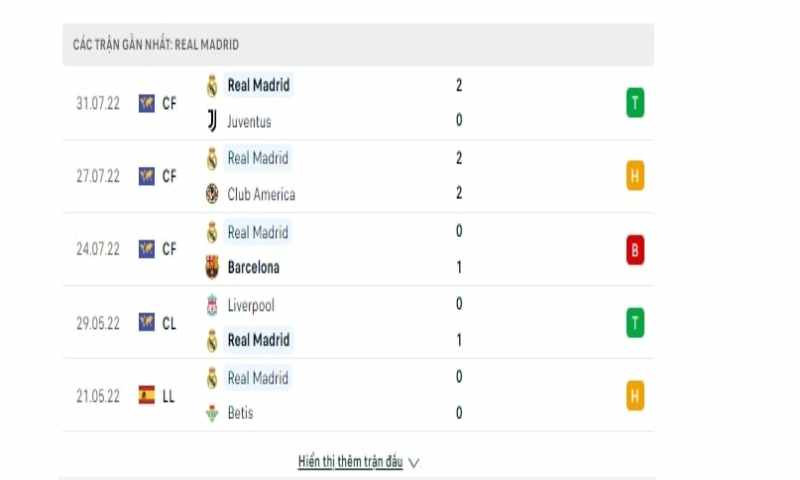
Task: Open the Liverpool team name link
Action: coord(250,305)
